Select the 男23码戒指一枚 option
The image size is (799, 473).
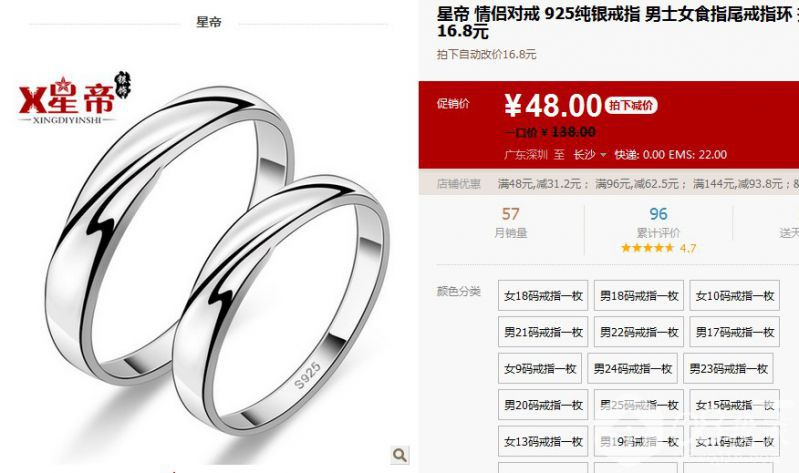pos(728,369)
